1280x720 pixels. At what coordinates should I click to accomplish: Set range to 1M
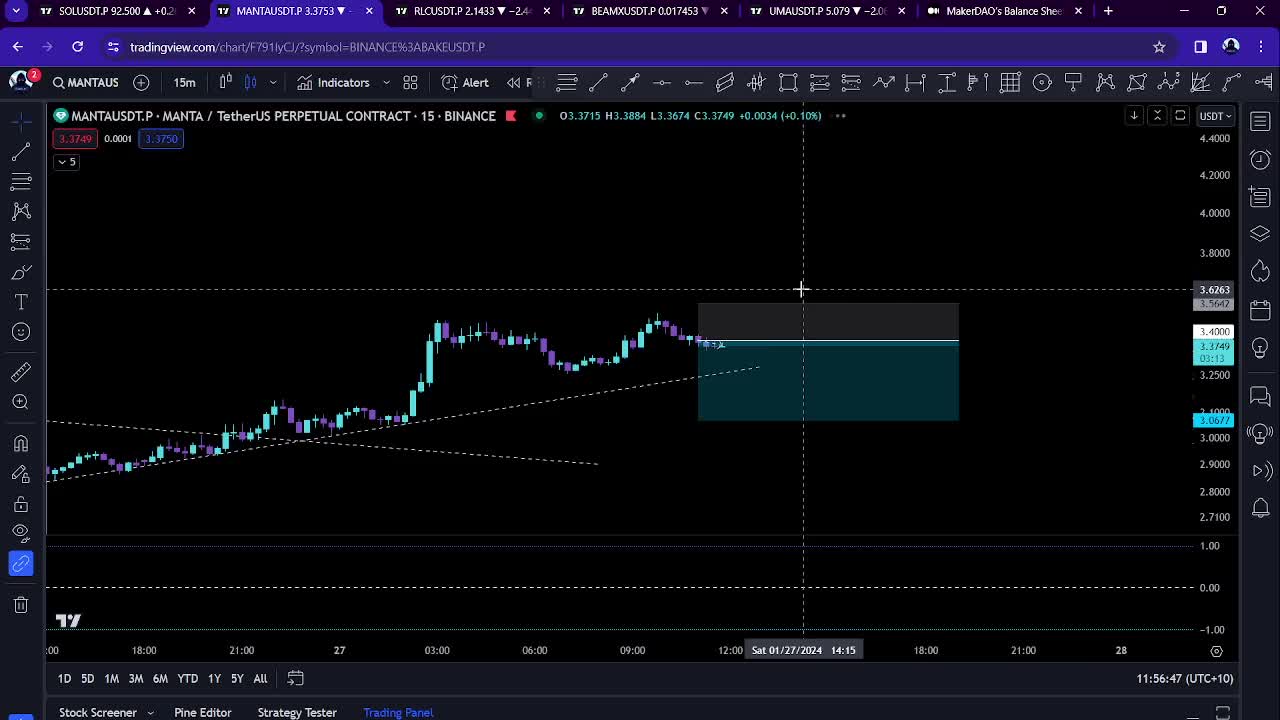[x=111, y=678]
